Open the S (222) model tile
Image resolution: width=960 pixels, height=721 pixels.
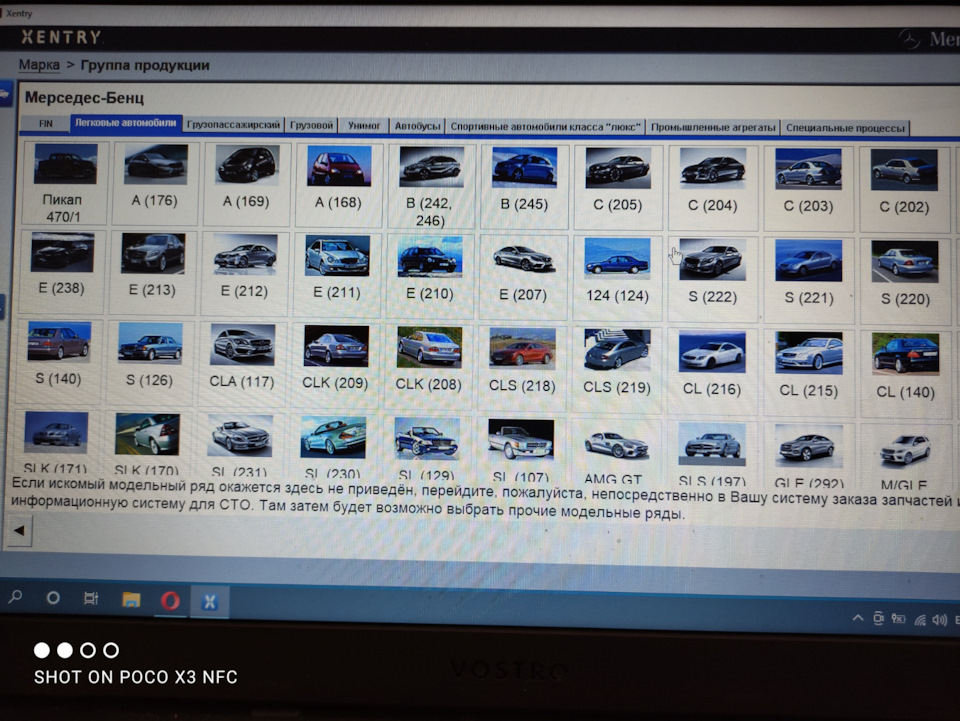[x=712, y=279]
